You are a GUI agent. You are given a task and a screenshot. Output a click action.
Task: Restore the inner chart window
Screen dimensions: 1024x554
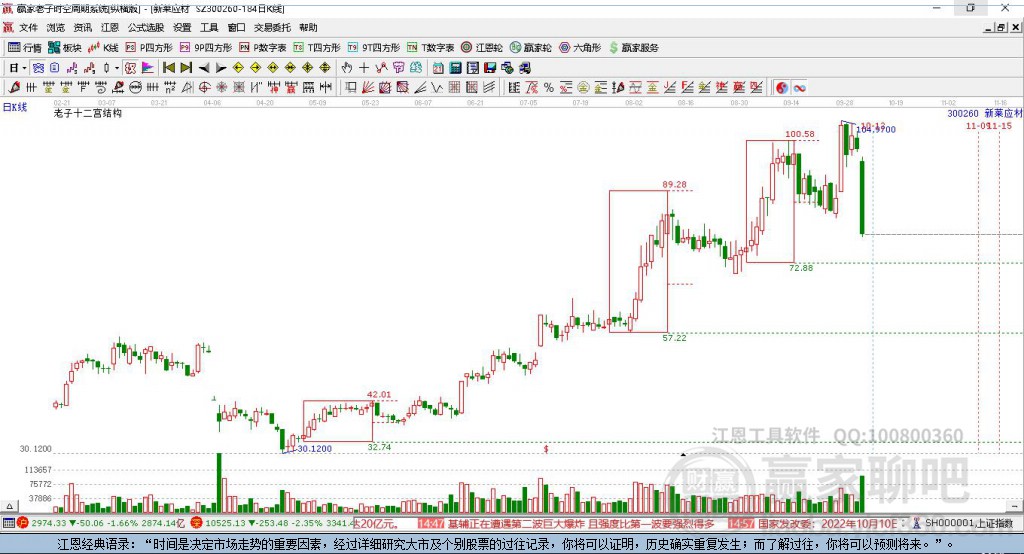[1001, 27]
